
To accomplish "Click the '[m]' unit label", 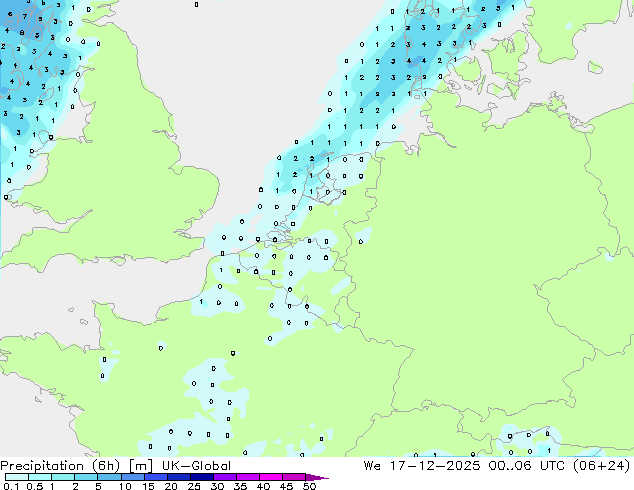I will click(141, 466).
